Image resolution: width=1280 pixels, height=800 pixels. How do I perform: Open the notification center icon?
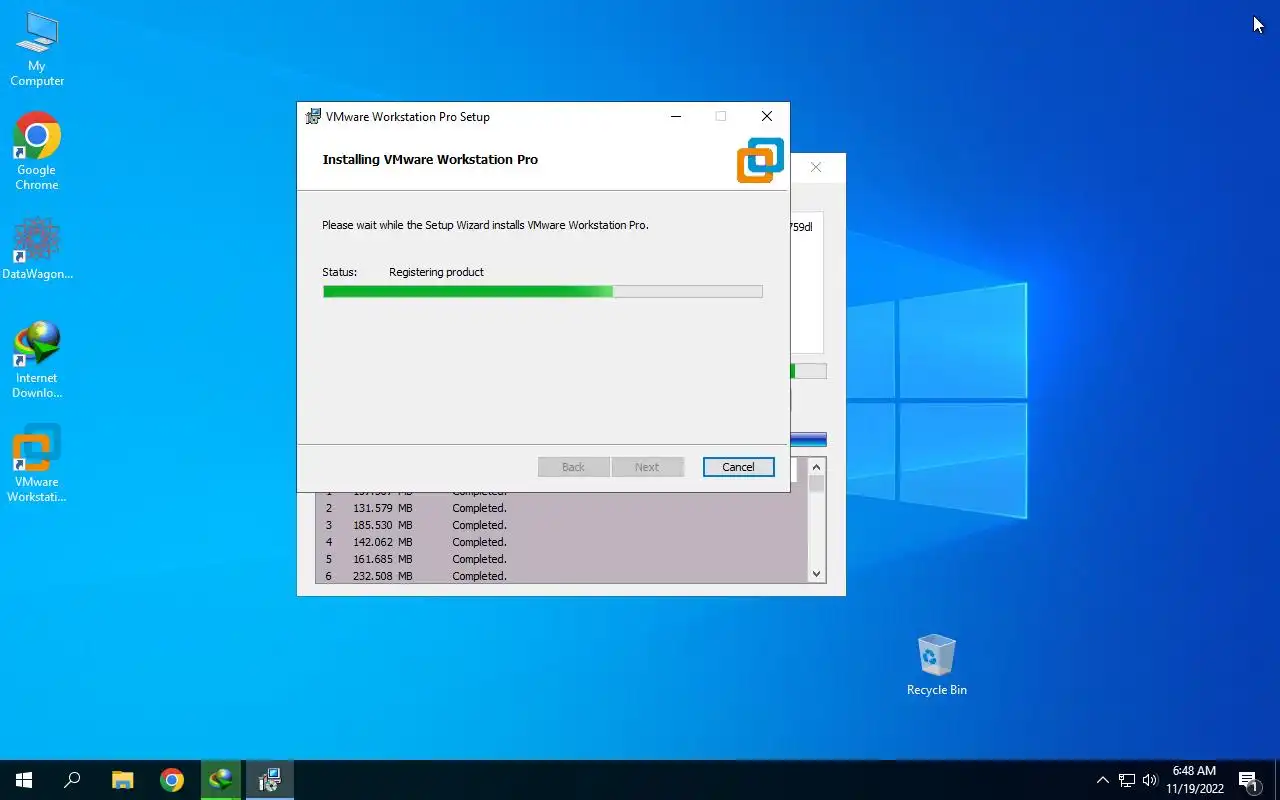pyautogui.click(x=1248, y=780)
